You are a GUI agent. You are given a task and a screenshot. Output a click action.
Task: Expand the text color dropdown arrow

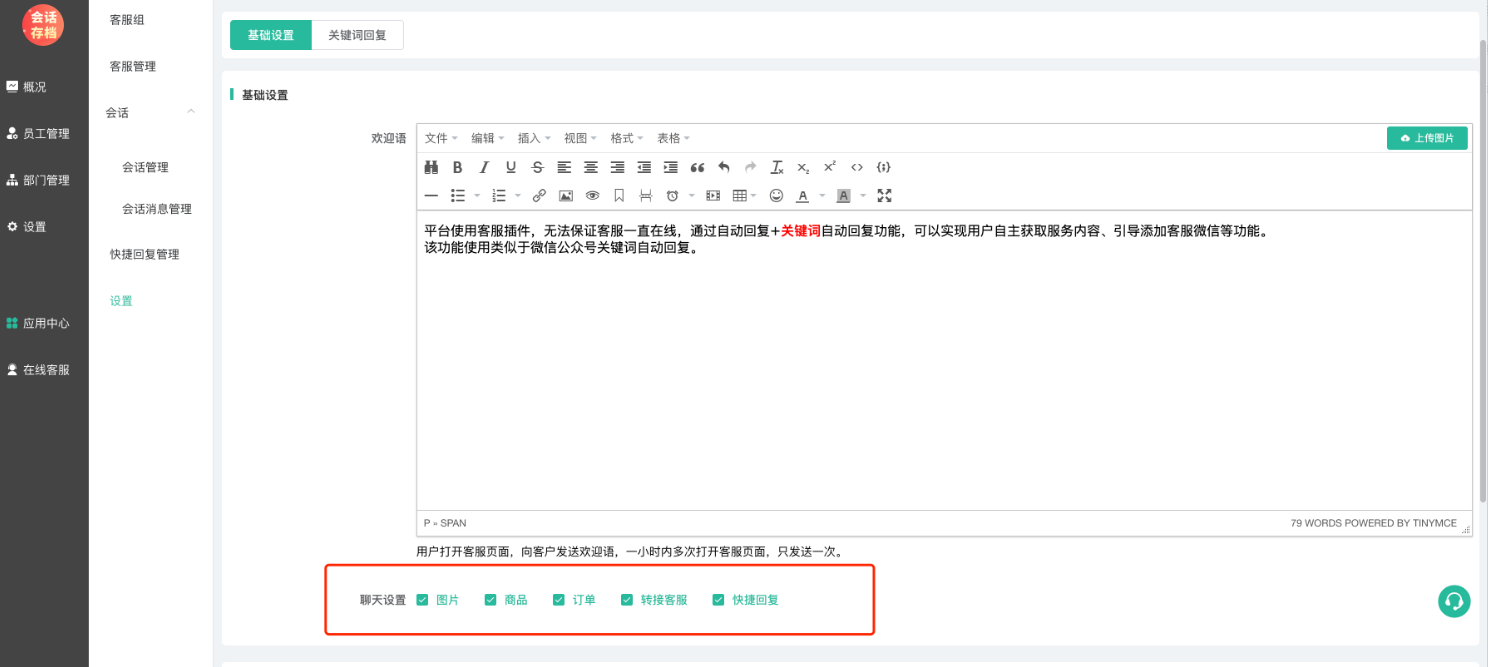pos(822,196)
